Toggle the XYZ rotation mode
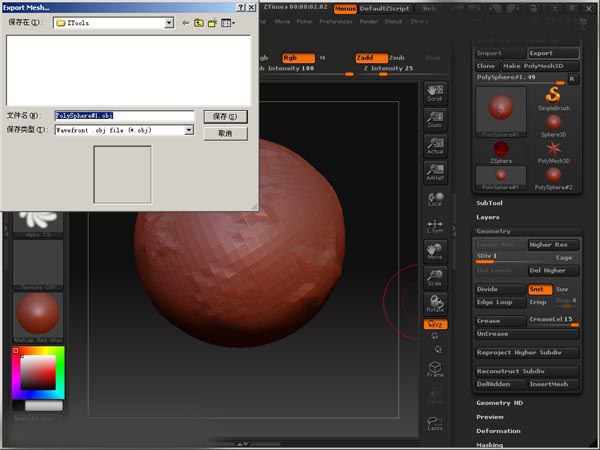Image resolution: width=600 pixels, height=450 pixels. tap(435, 324)
